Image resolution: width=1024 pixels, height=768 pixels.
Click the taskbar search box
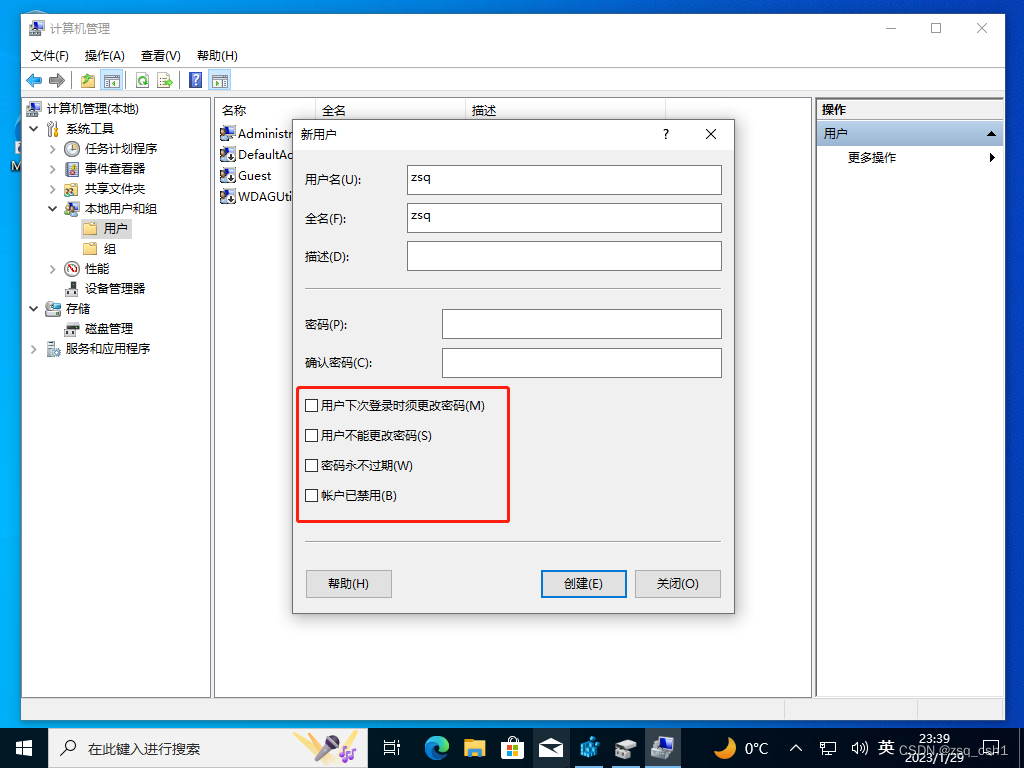208,748
